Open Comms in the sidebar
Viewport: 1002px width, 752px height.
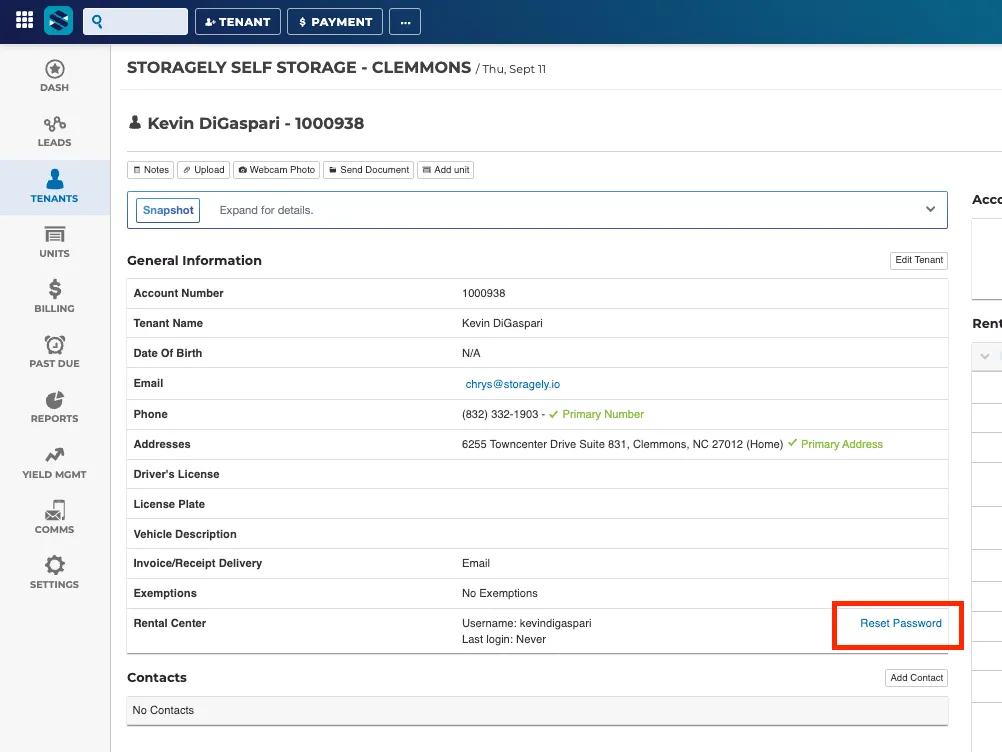point(54,518)
